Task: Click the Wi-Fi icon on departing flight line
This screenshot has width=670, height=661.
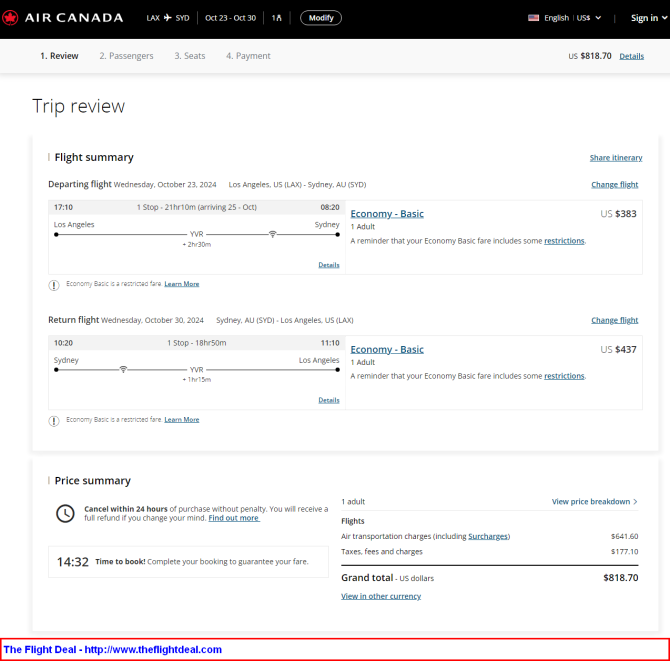Action: tap(273, 234)
